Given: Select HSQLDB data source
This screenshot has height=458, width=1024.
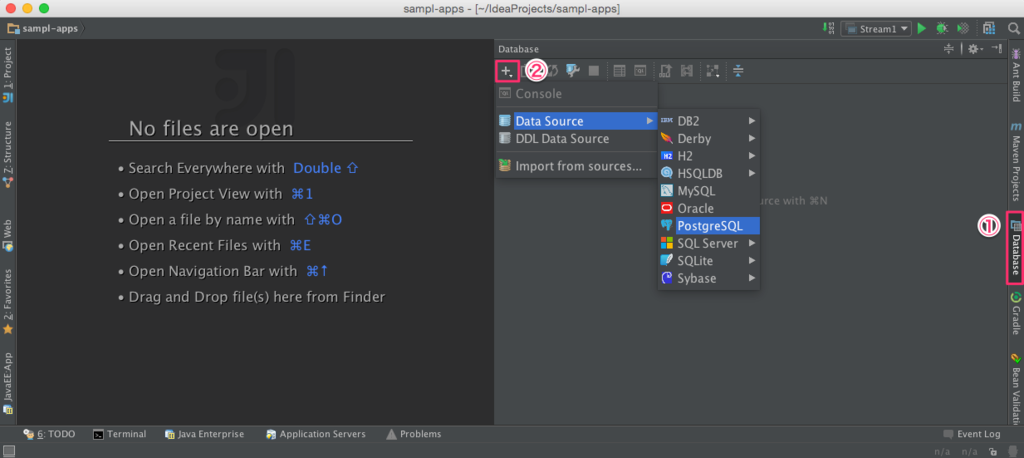Looking at the screenshot, I should click(x=709, y=173).
